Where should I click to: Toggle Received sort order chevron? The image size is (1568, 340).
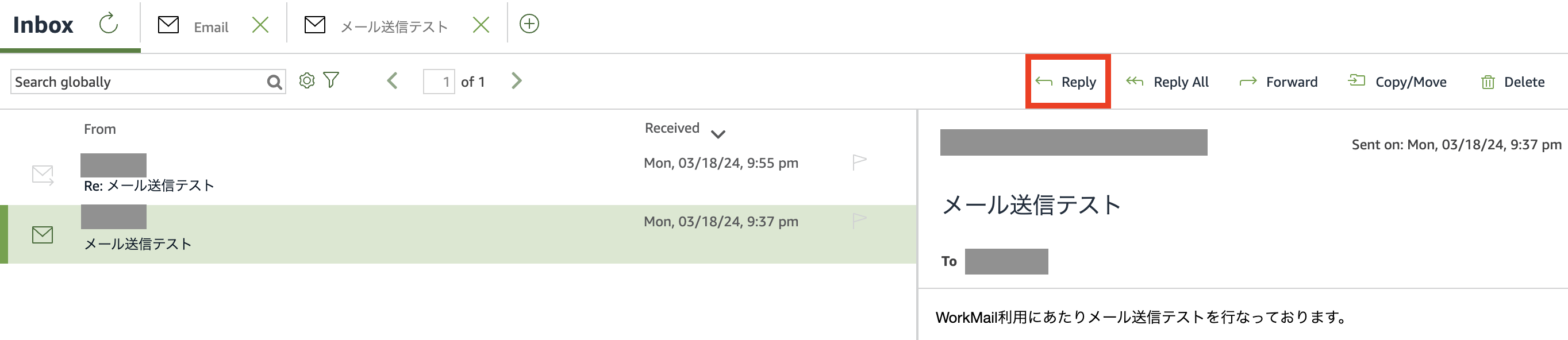point(718,134)
